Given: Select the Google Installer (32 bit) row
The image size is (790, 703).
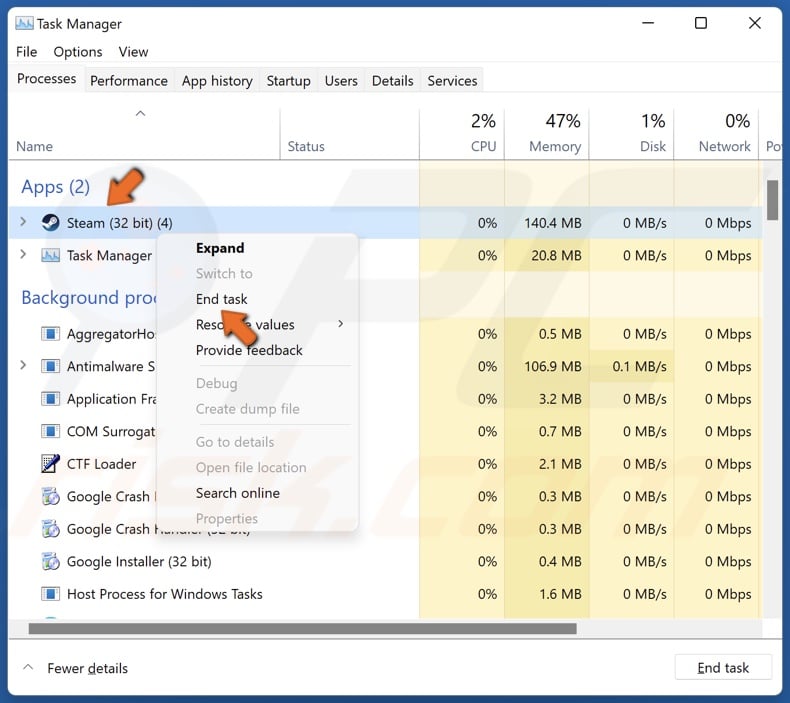Looking at the screenshot, I should (x=385, y=561).
